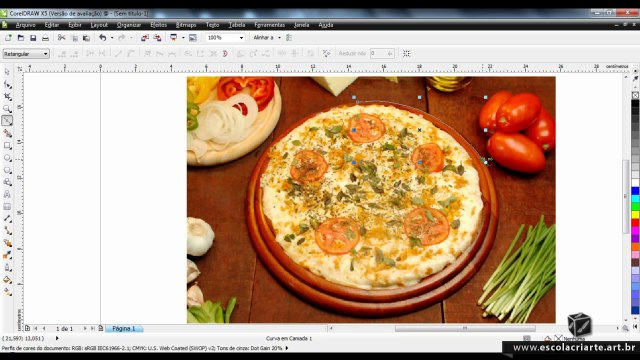
Task: Select the Smart Fill tool
Action: pos(7,133)
